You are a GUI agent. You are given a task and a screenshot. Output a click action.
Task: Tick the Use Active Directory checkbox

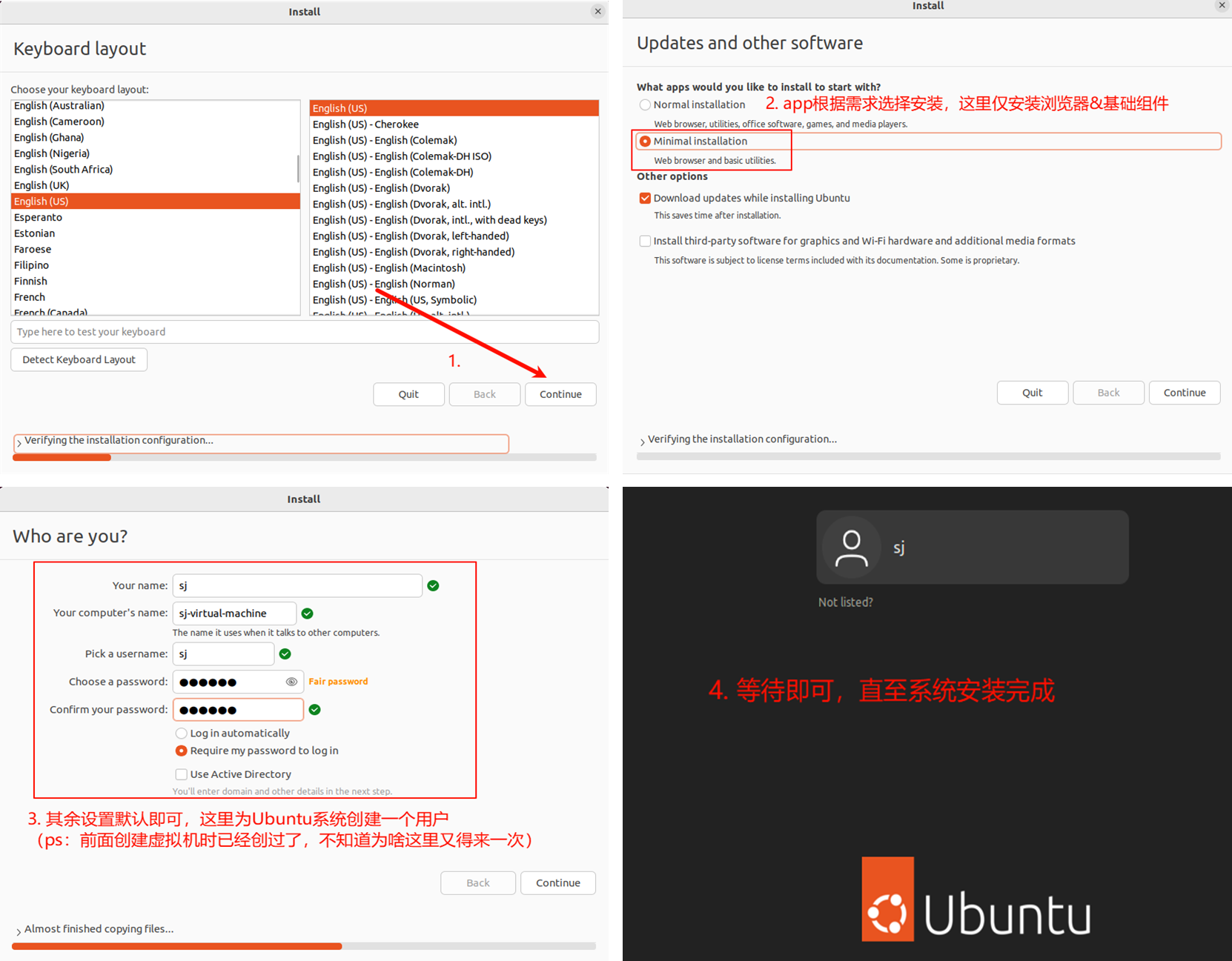181,774
